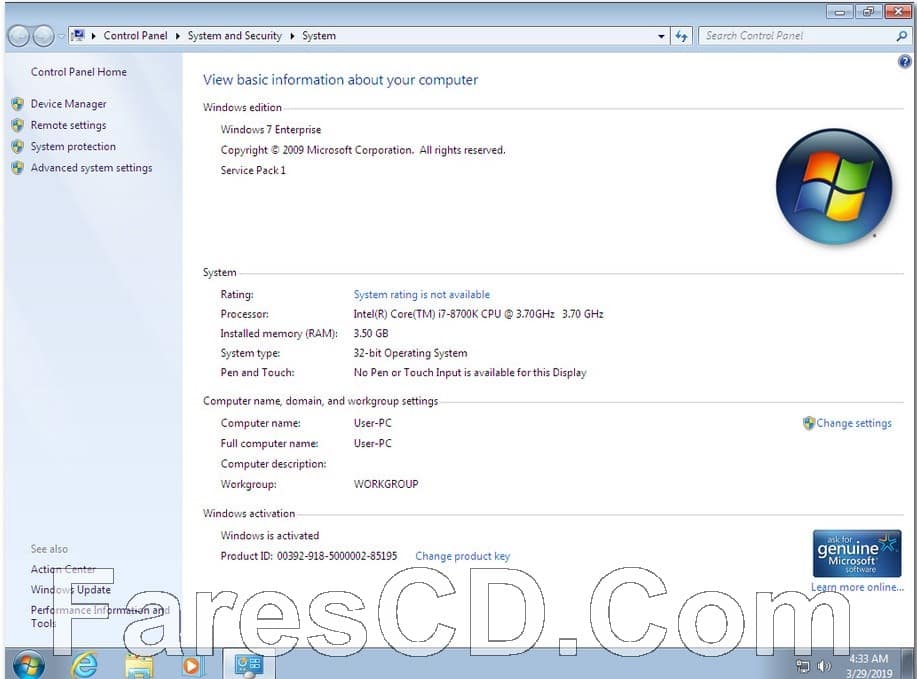Viewport: 917px width, 679px height.
Task: Click the Computer name value 'User-PC'
Action: coord(373,423)
